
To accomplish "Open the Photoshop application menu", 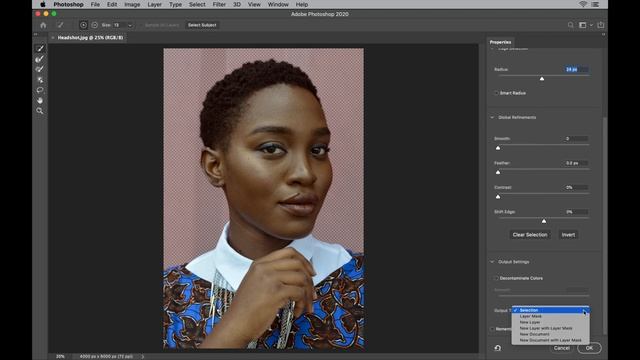I will click(x=68, y=4).
